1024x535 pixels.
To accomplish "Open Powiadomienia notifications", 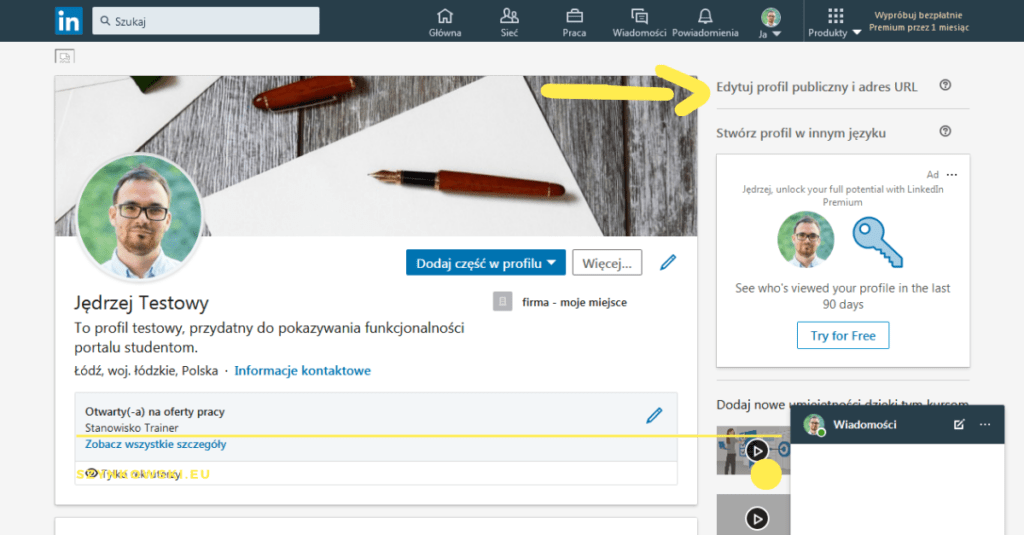I will click(705, 22).
